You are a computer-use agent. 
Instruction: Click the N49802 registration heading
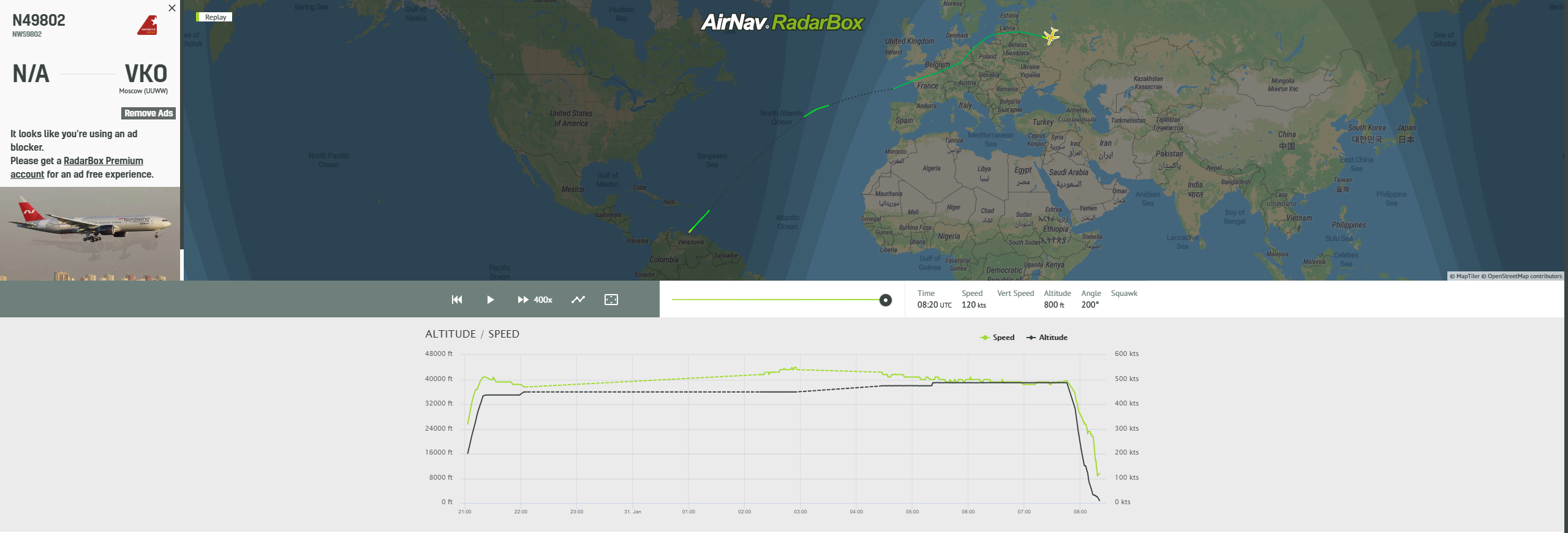39,20
